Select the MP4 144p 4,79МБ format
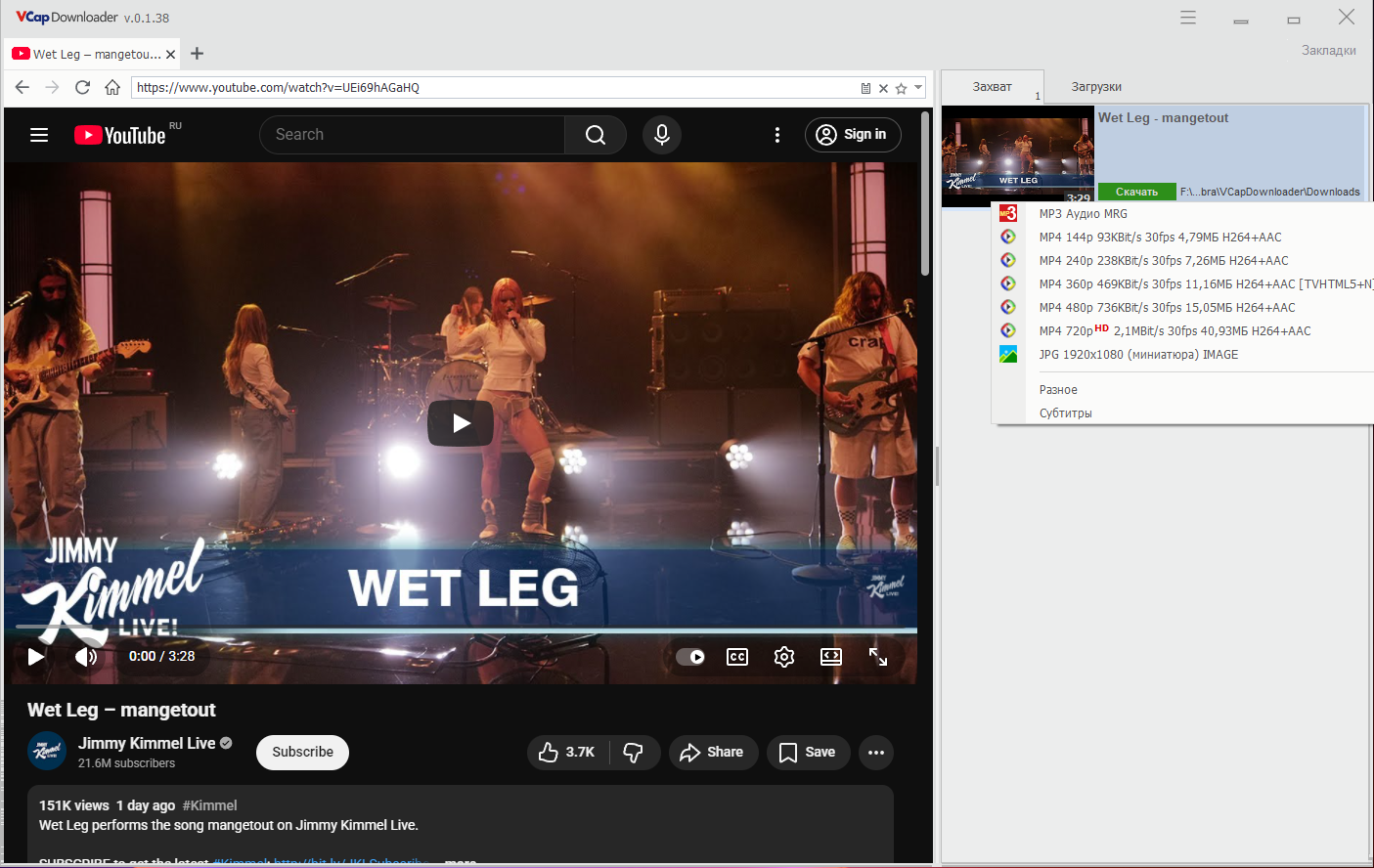This screenshot has width=1374, height=868. pos(1160,238)
